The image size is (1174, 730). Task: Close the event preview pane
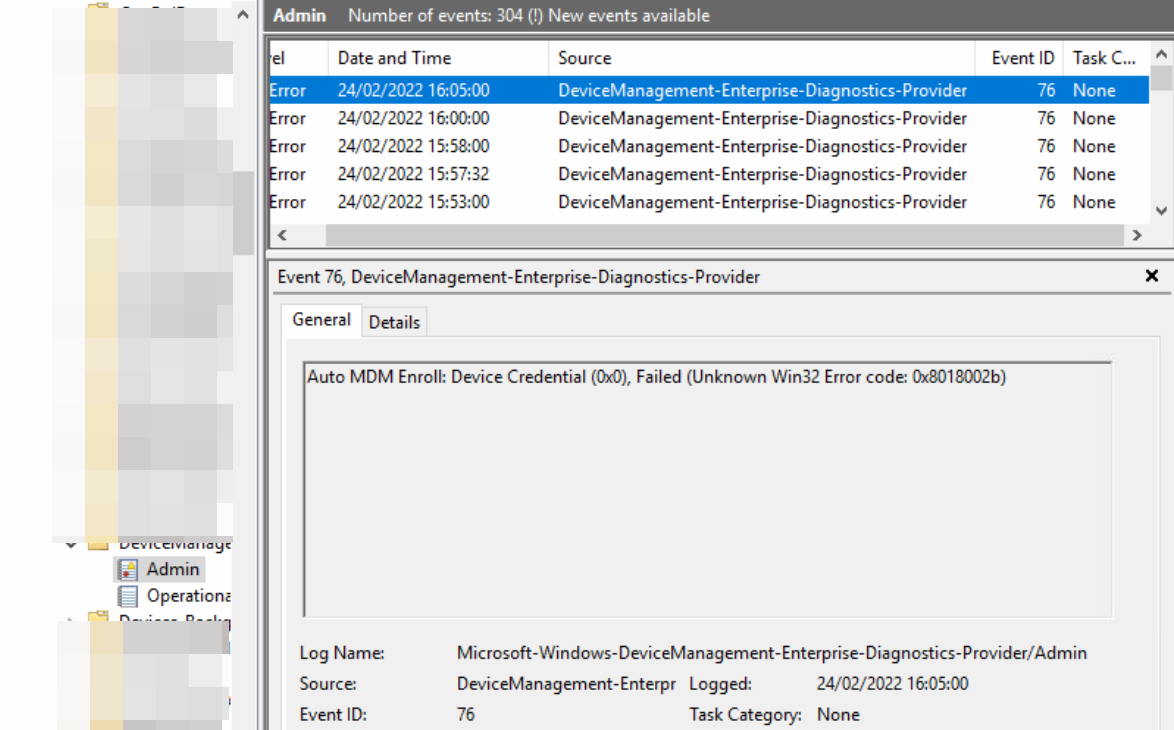1152,276
